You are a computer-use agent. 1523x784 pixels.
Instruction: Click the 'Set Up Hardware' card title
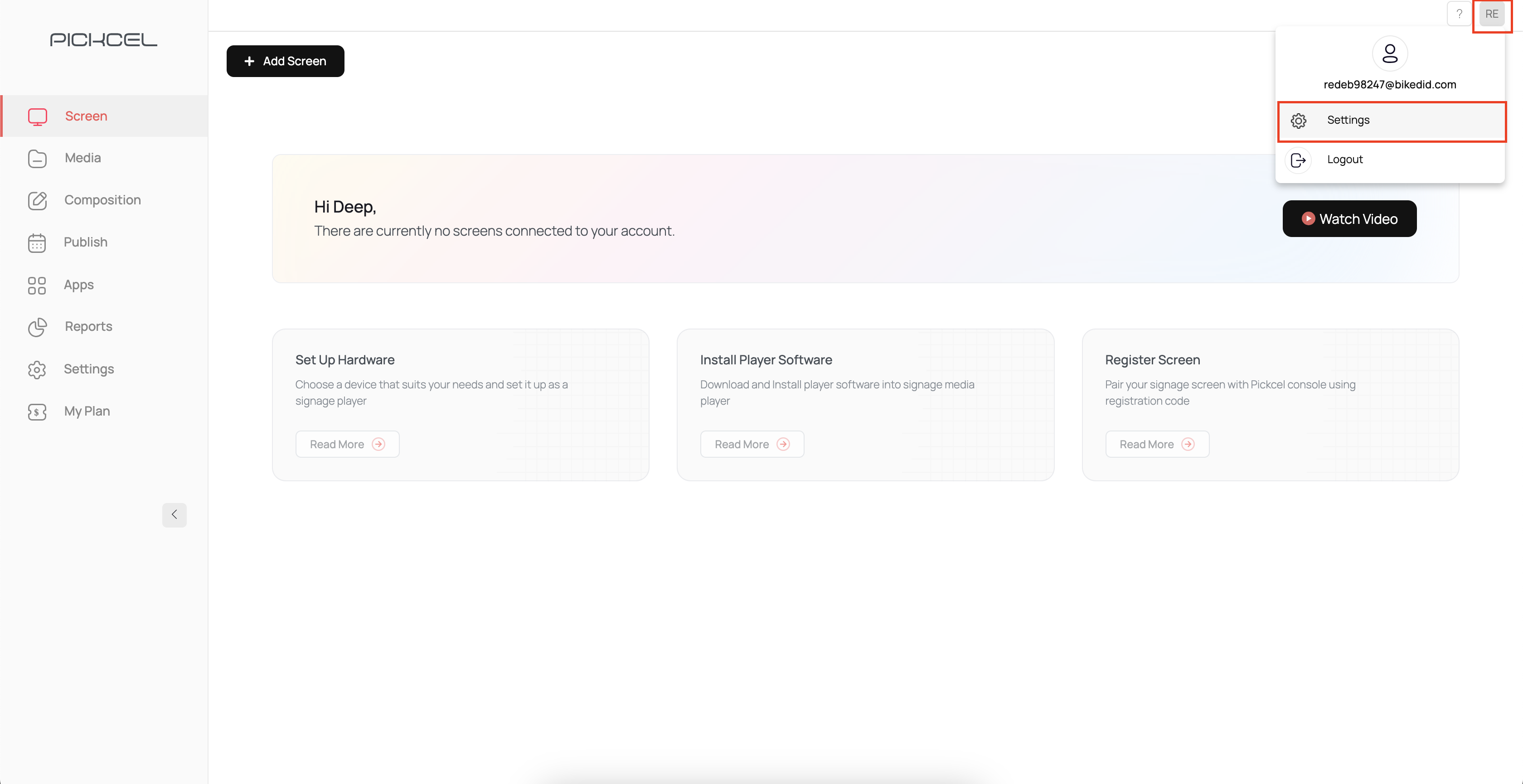coord(344,360)
